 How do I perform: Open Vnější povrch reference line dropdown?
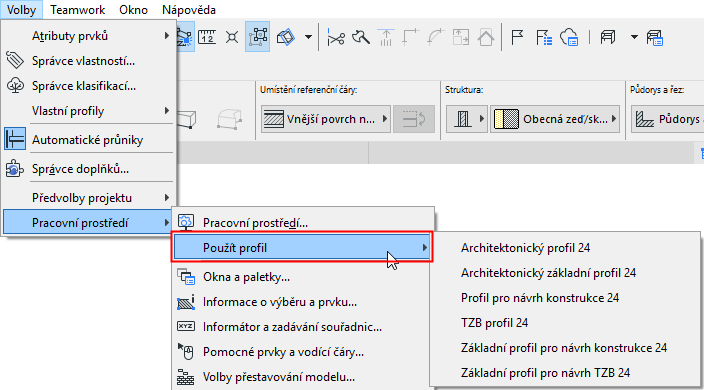pyautogui.click(x=326, y=119)
